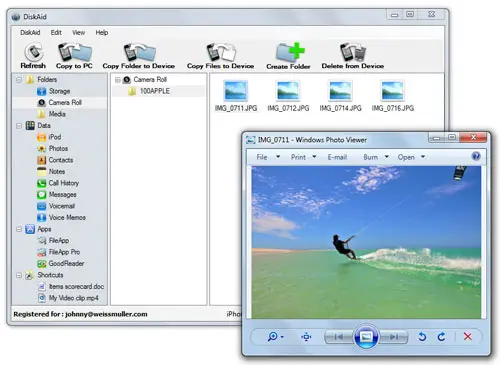Click E-mail in Photo Viewer
This screenshot has height=365, width=500.
(337, 157)
